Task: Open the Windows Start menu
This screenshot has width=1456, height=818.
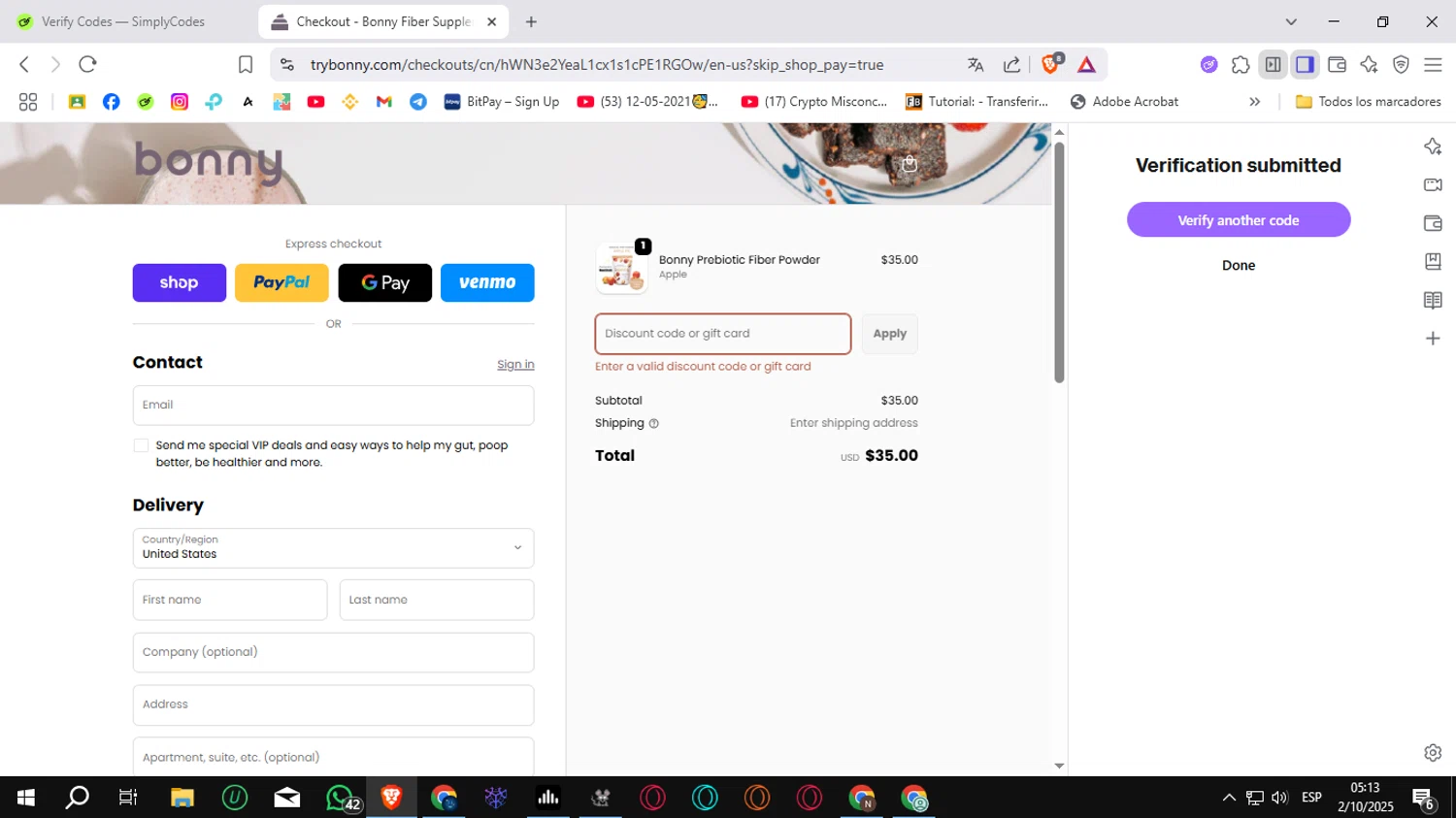Action: tap(26, 798)
